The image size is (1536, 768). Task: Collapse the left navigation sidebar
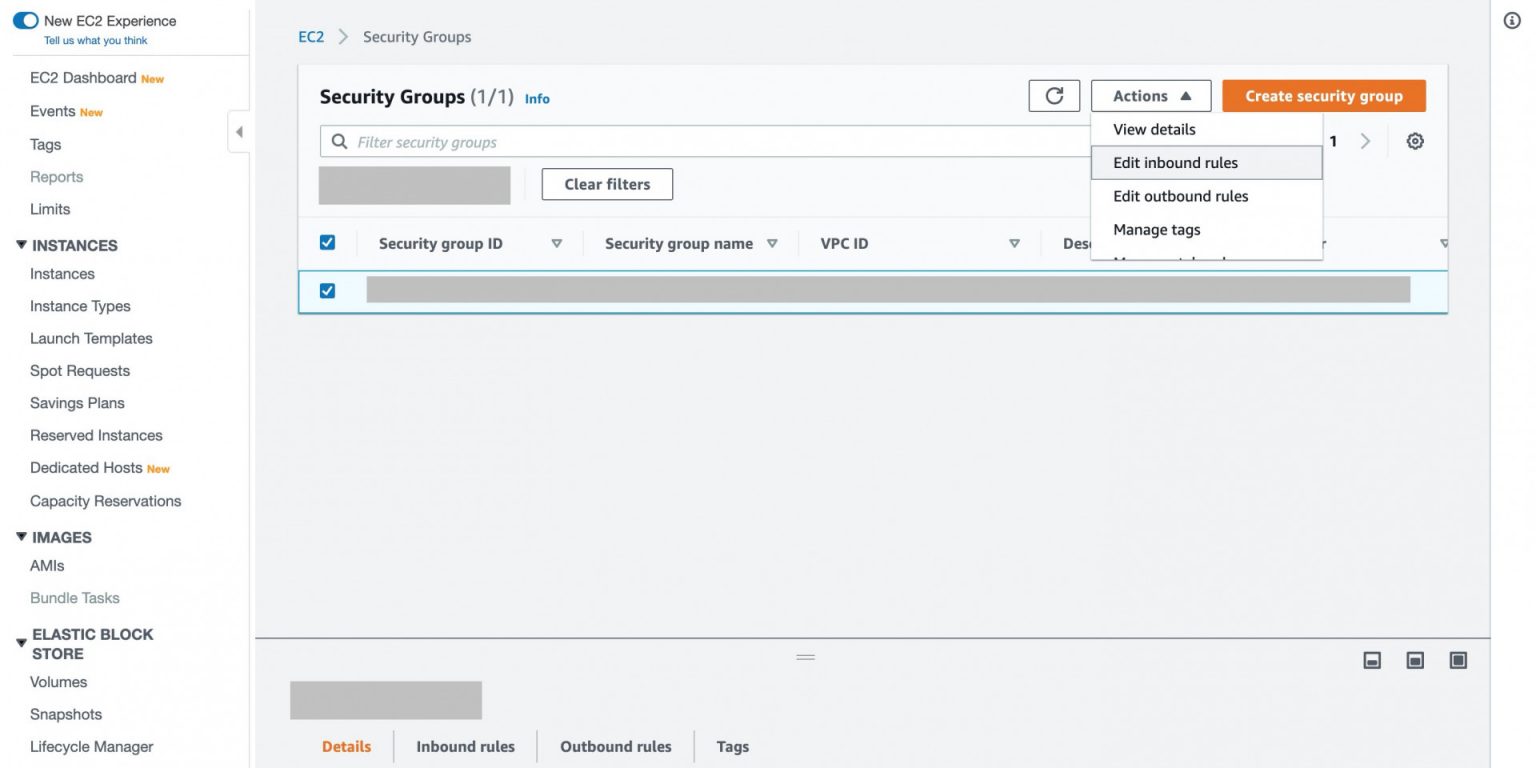click(x=239, y=132)
